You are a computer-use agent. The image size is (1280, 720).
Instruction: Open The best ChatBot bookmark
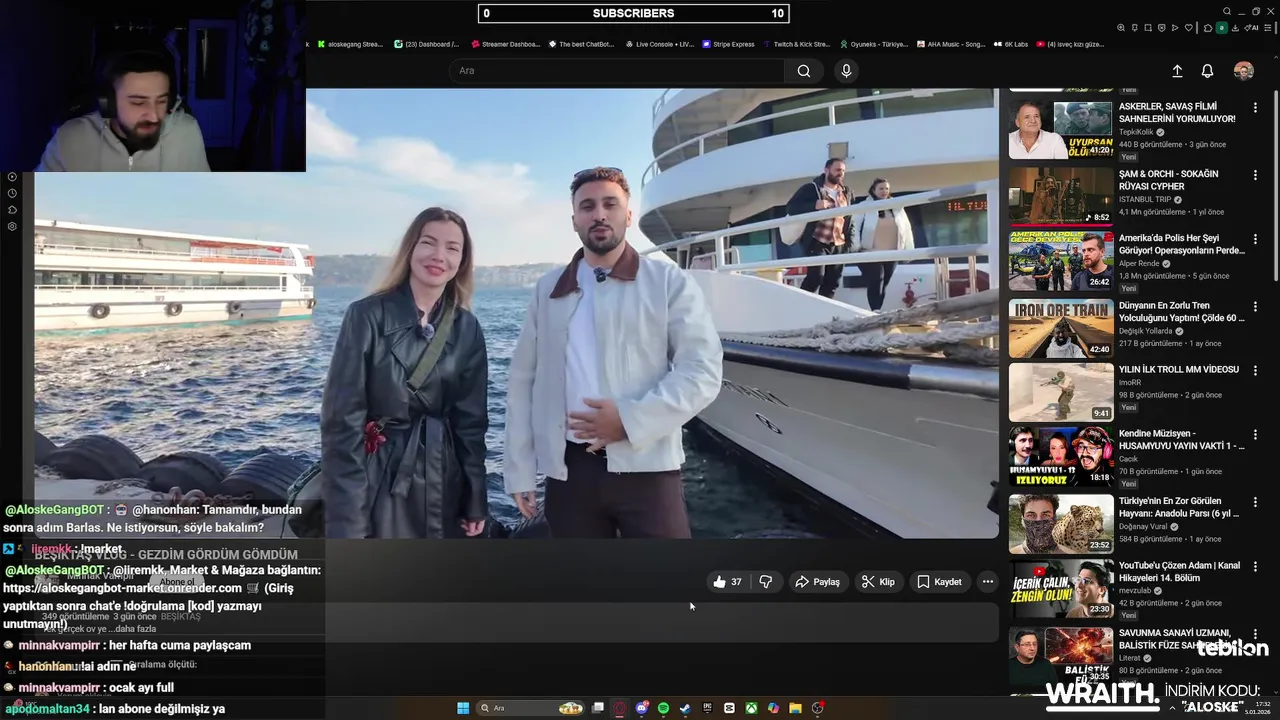coord(580,44)
